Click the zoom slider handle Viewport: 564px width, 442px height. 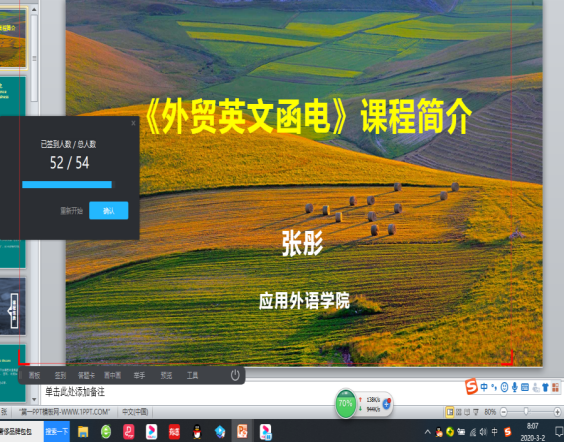tap(526, 411)
